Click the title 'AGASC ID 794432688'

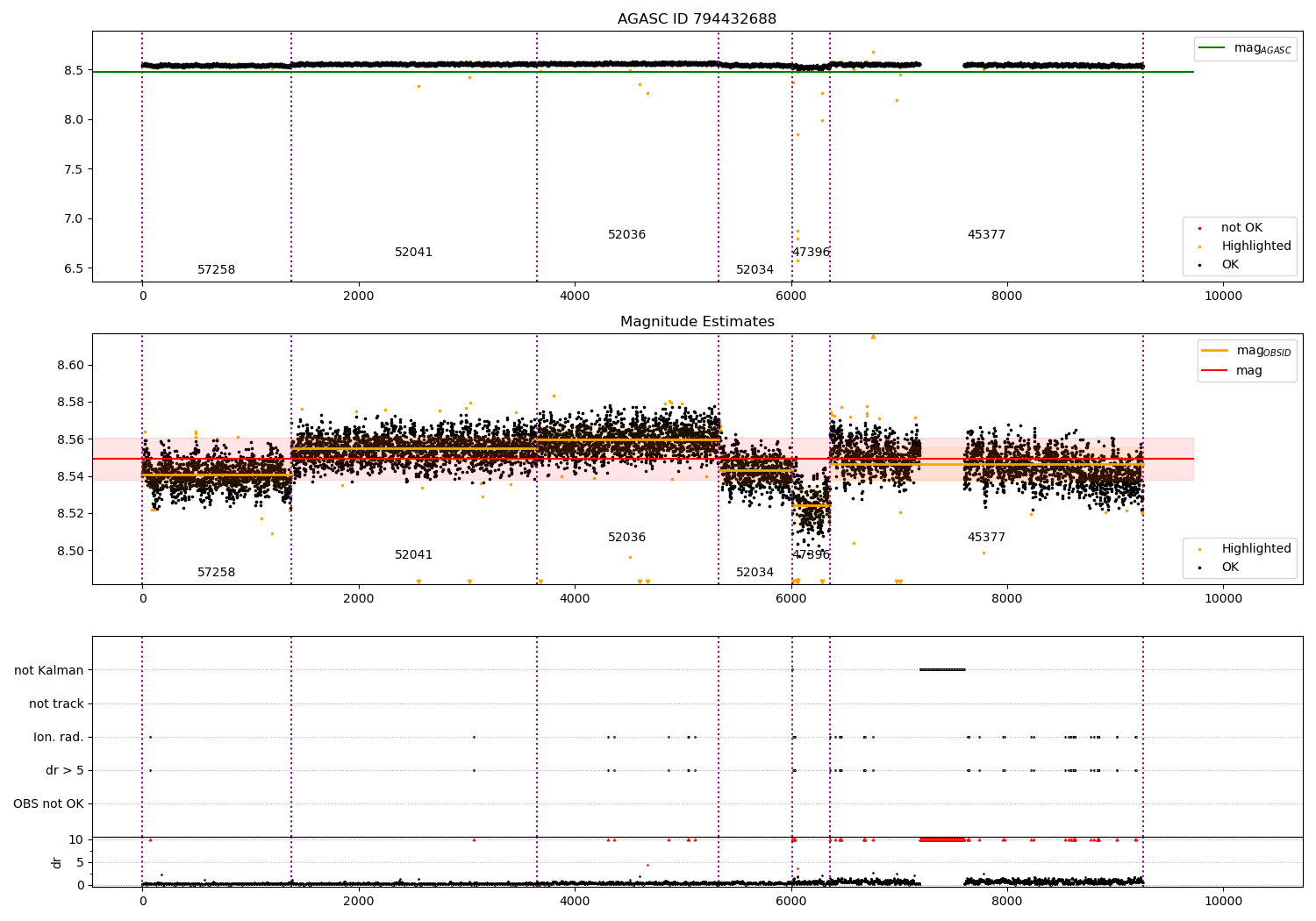point(697,19)
